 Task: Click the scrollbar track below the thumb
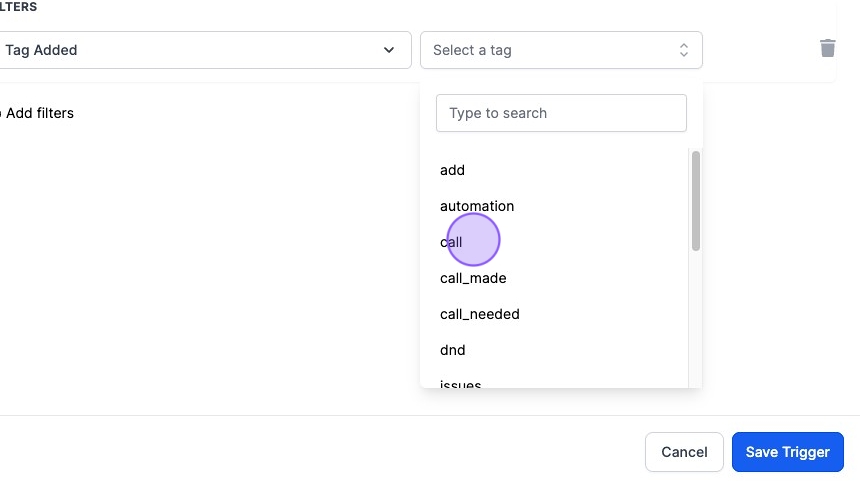695,320
